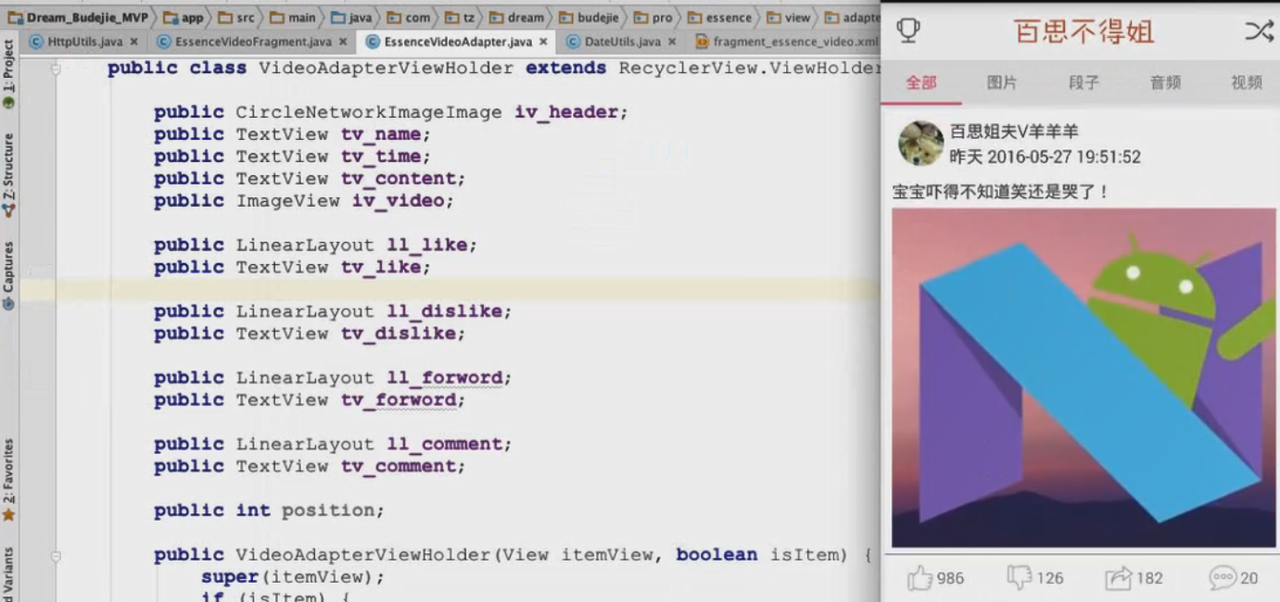Select the 段子 tab

[x=1084, y=83]
